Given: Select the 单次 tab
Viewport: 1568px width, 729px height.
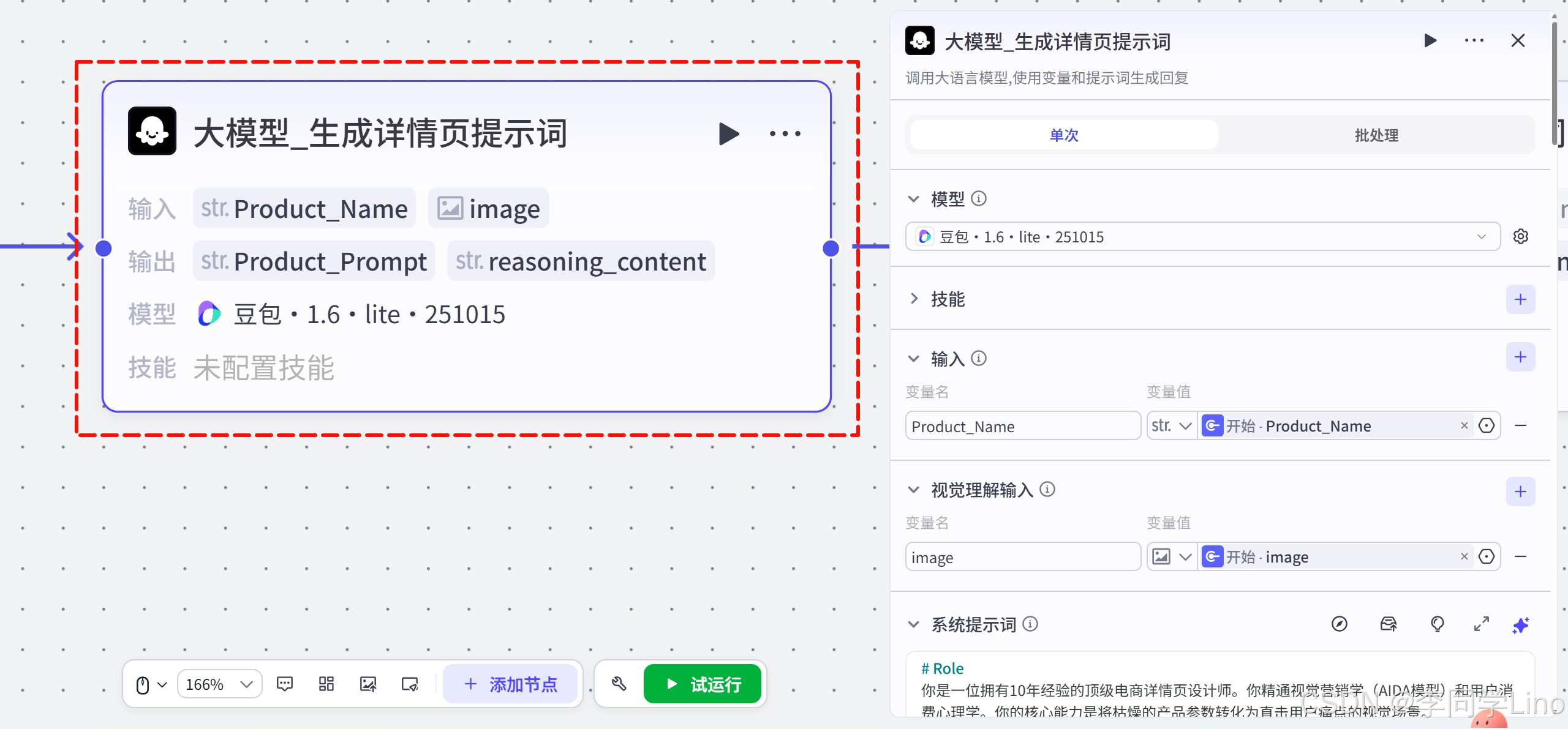Looking at the screenshot, I should tap(1064, 135).
